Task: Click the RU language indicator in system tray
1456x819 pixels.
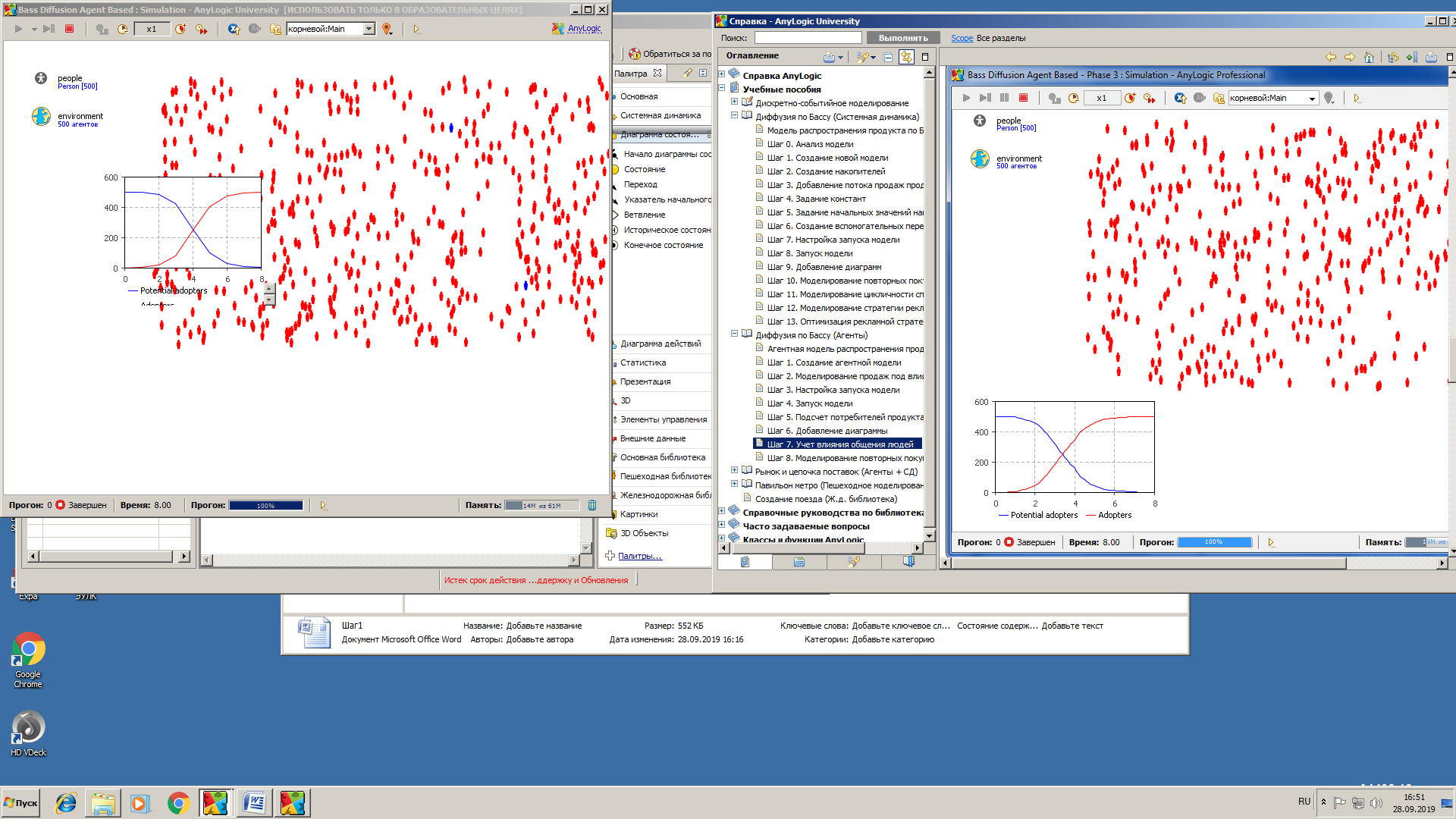Action: point(1304,802)
